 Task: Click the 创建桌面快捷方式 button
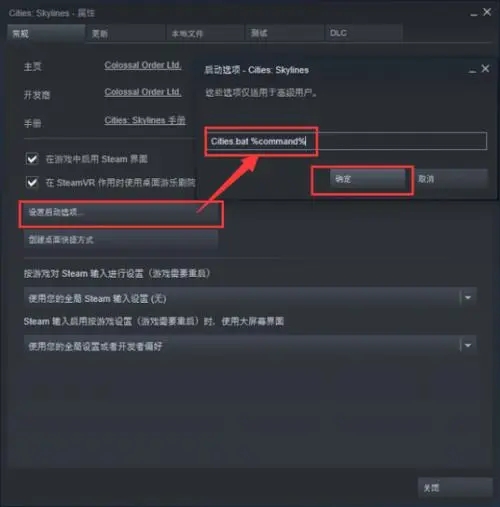click(x=121, y=240)
